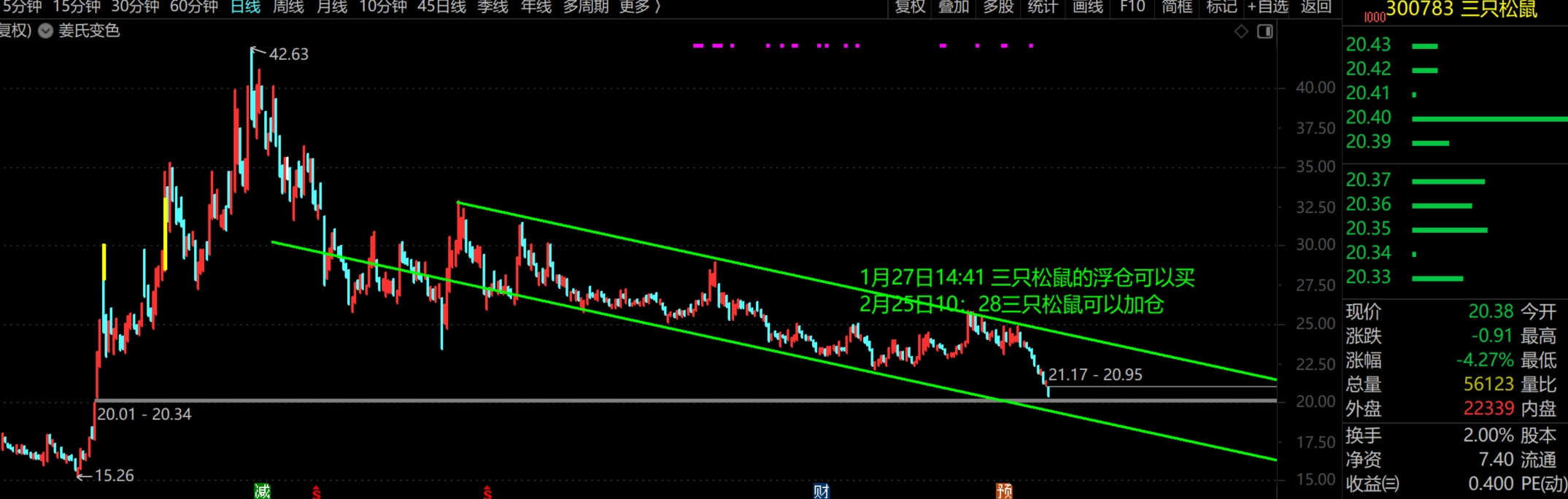Click the orange 预 forecast marker

(x=1004, y=491)
